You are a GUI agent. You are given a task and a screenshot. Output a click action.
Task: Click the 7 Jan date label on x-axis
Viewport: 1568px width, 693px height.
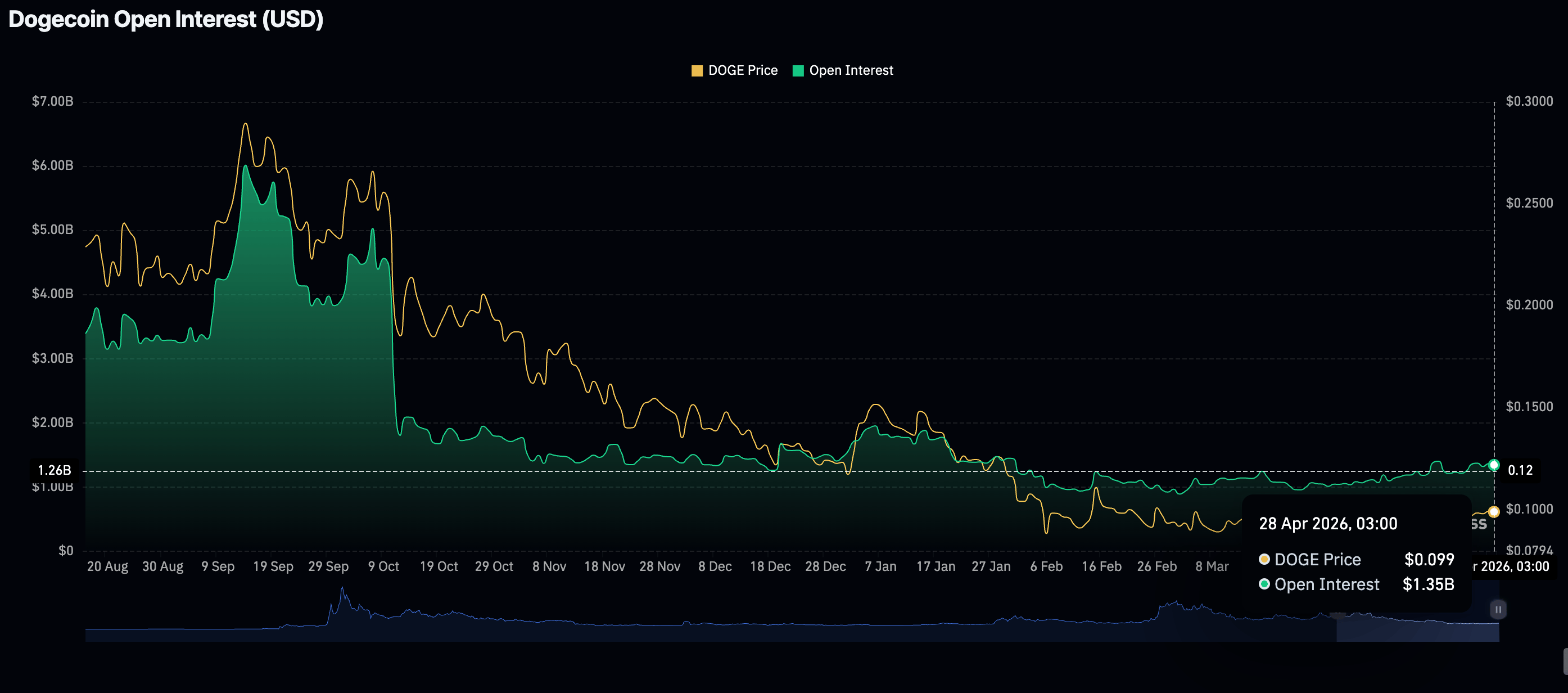click(880, 566)
